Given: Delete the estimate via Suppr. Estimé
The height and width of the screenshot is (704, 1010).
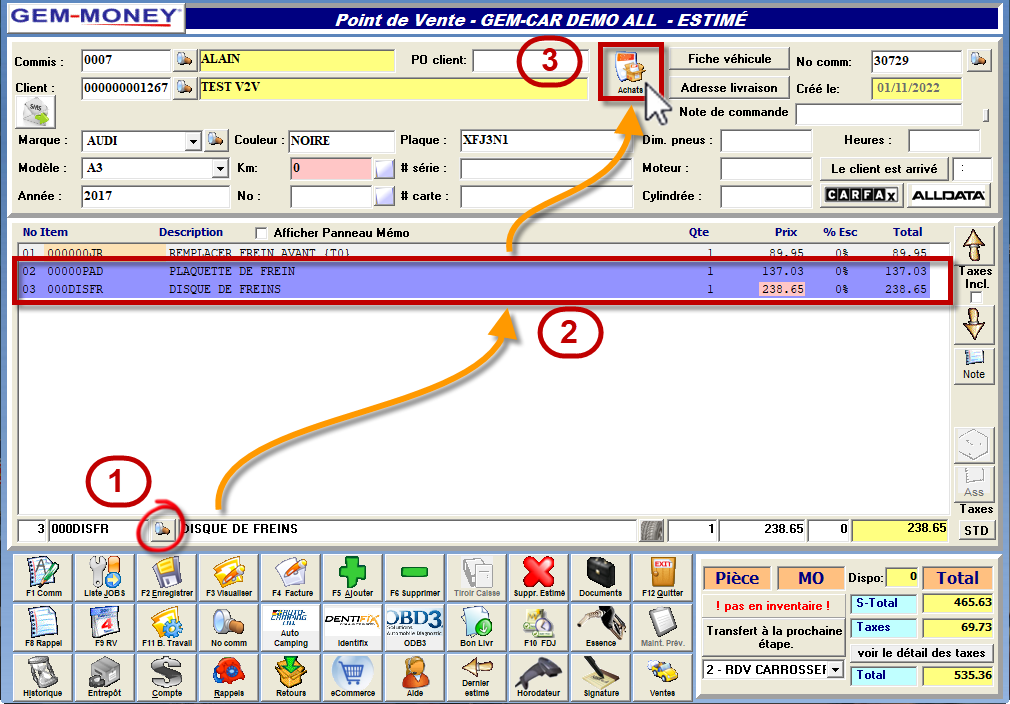Looking at the screenshot, I should tap(538, 577).
